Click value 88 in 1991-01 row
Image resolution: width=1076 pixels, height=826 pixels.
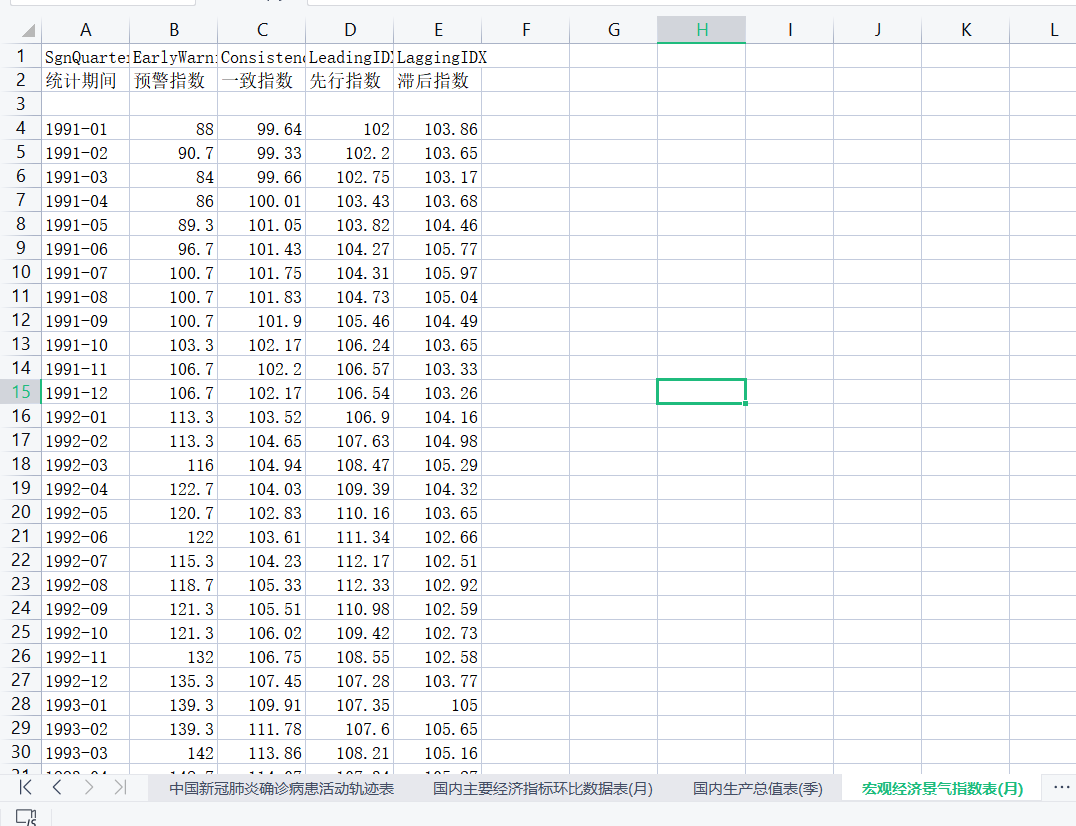(x=174, y=128)
